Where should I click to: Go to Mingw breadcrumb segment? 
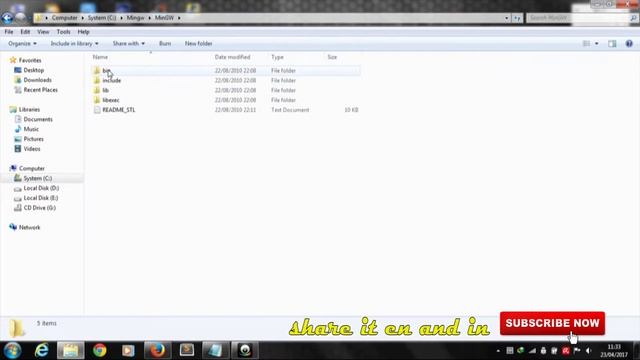point(135,18)
